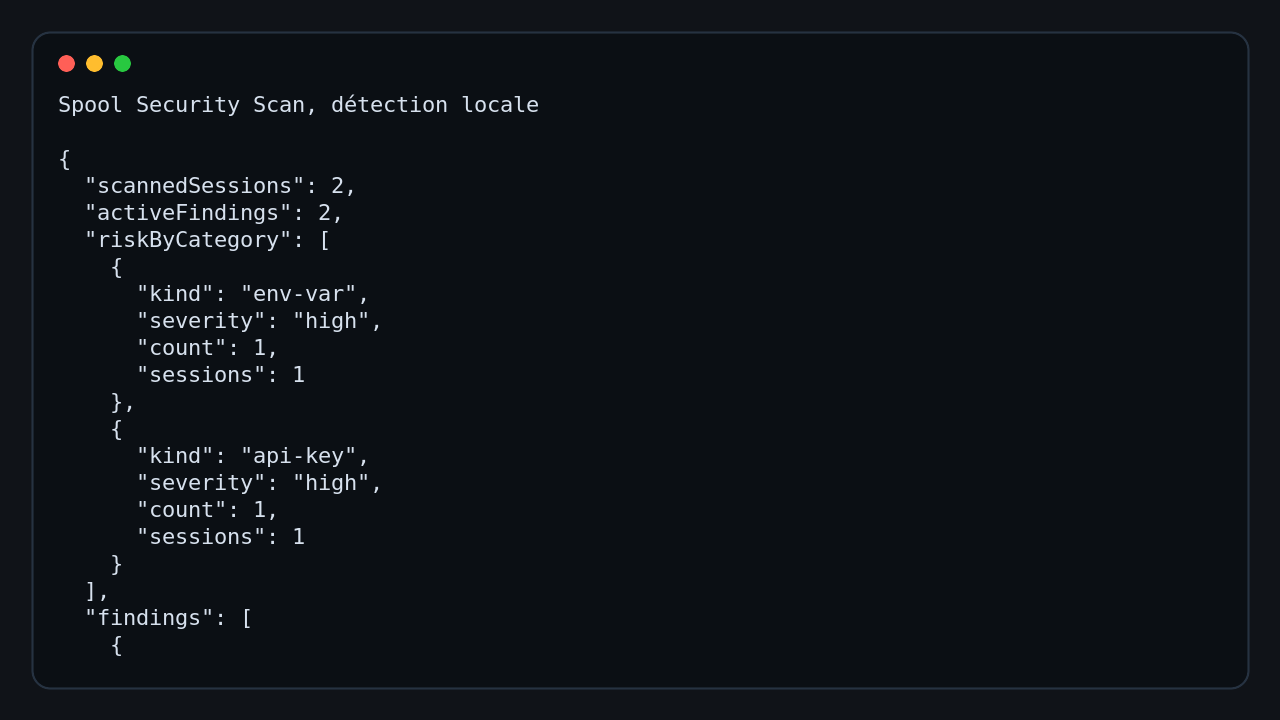The image size is (1280, 720).
Task: Click the top-level opening curly brace
Action: (64, 159)
